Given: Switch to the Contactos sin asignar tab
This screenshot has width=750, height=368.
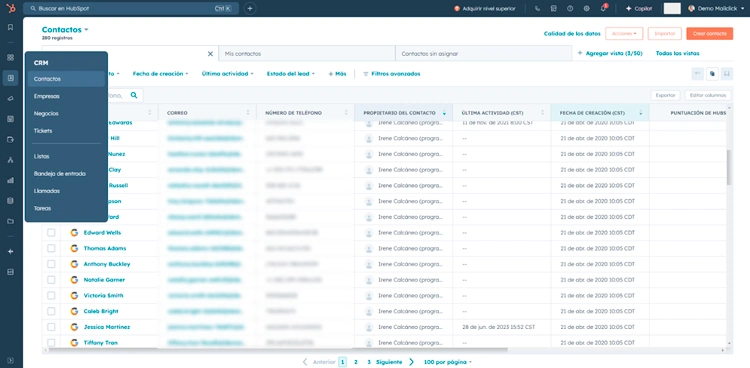Looking at the screenshot, I should click(484, 54).
